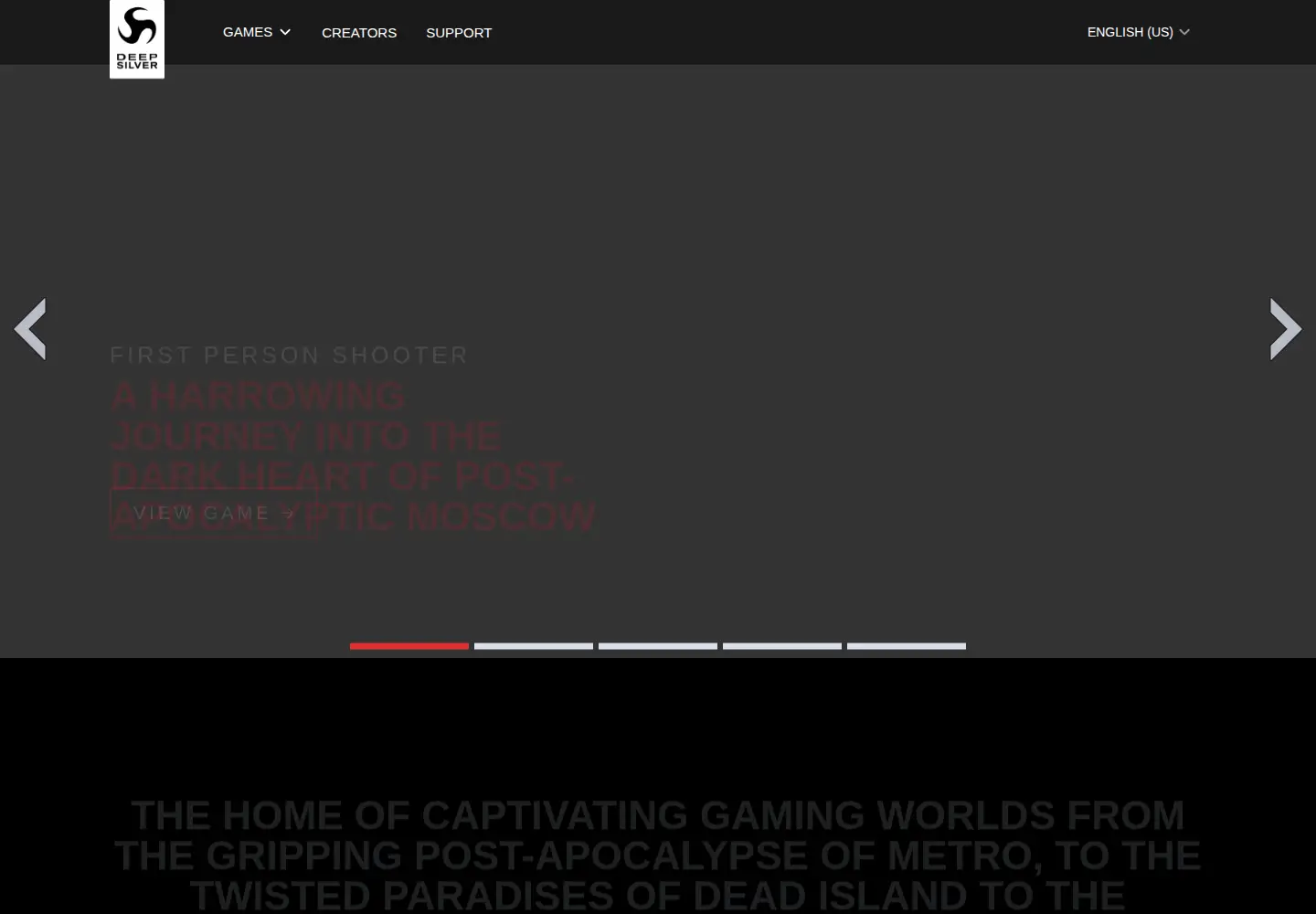Jump to the third carousel slide indicator
The height and width of the screenshot is (914, 1316).
tap(658, 646)
